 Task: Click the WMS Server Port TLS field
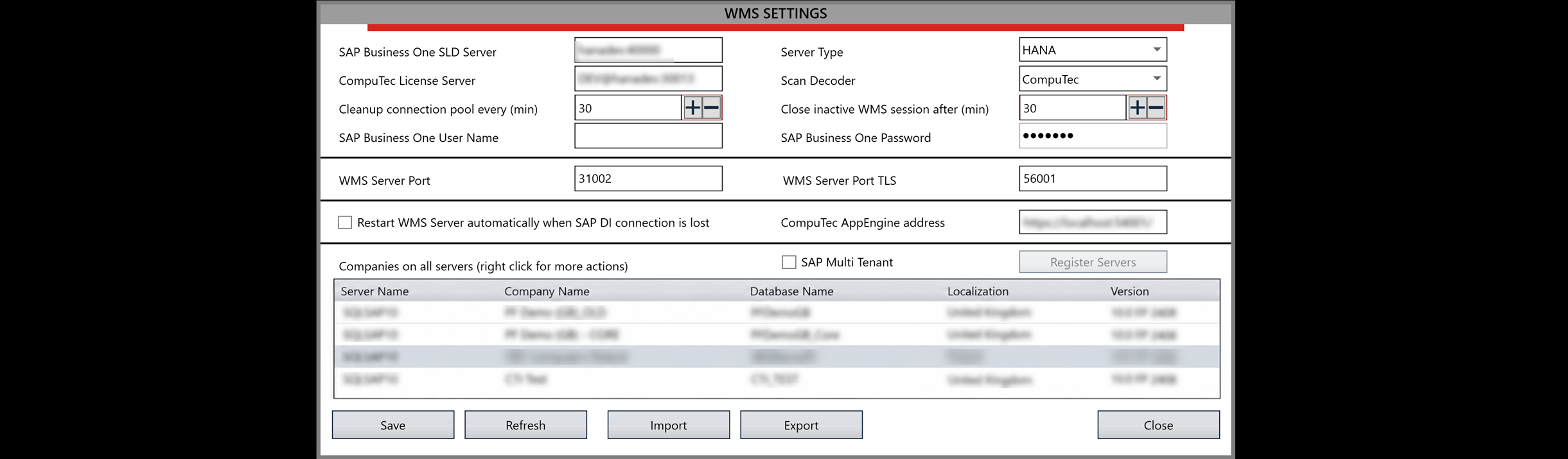(x=1093, y=178)
